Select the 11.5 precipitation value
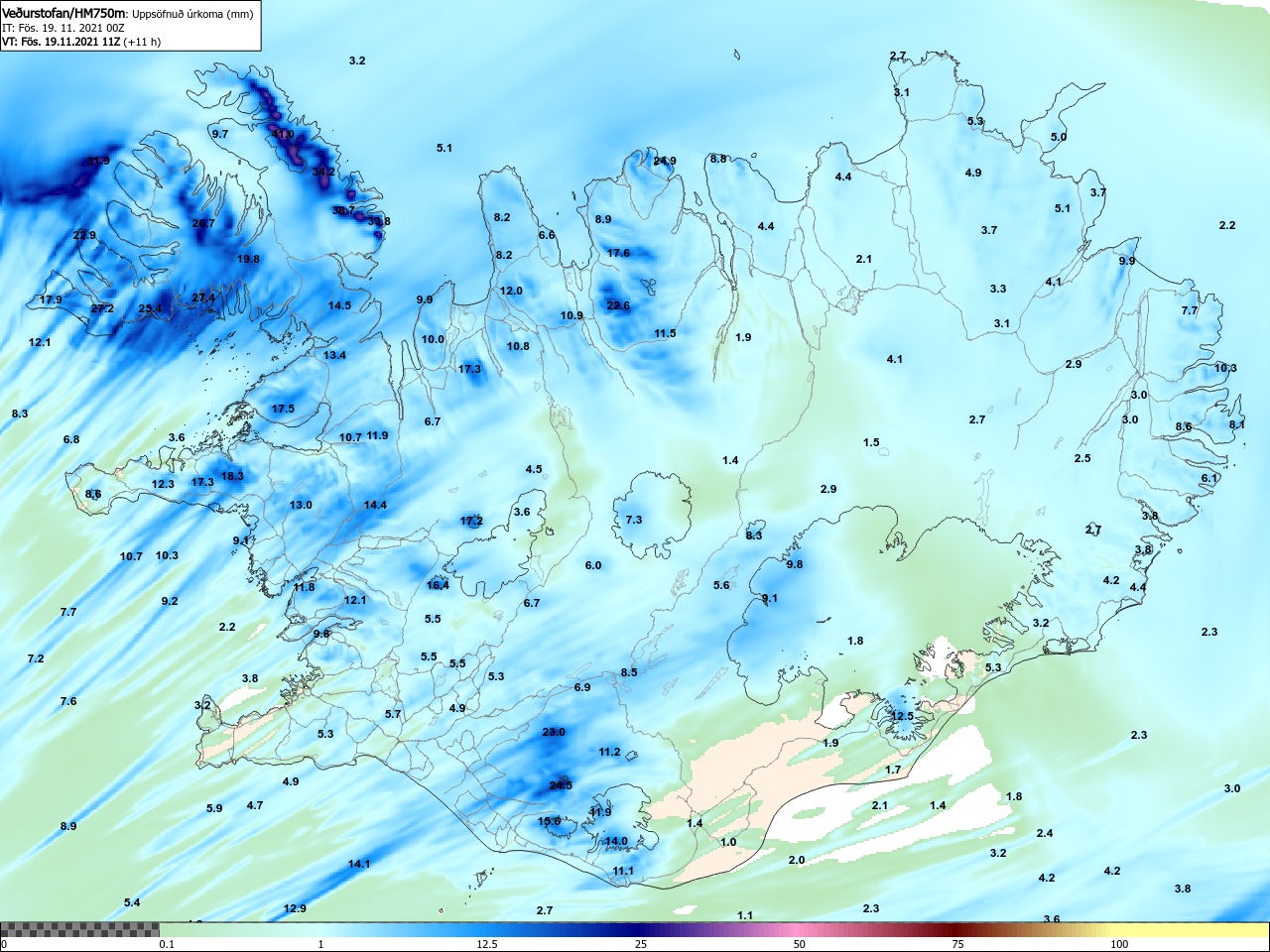The width and height of the screenshot is (1270, 952). pos(665,333)
